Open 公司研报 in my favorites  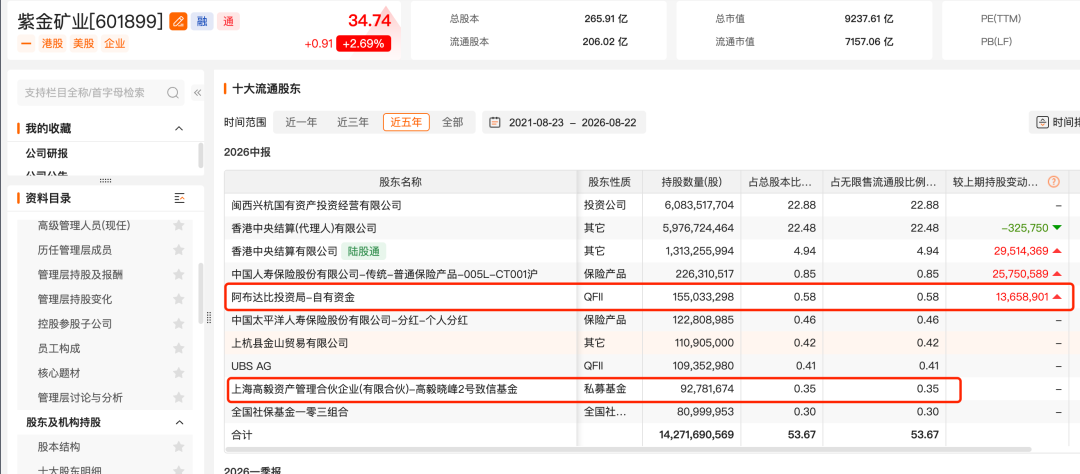point(47,153)
